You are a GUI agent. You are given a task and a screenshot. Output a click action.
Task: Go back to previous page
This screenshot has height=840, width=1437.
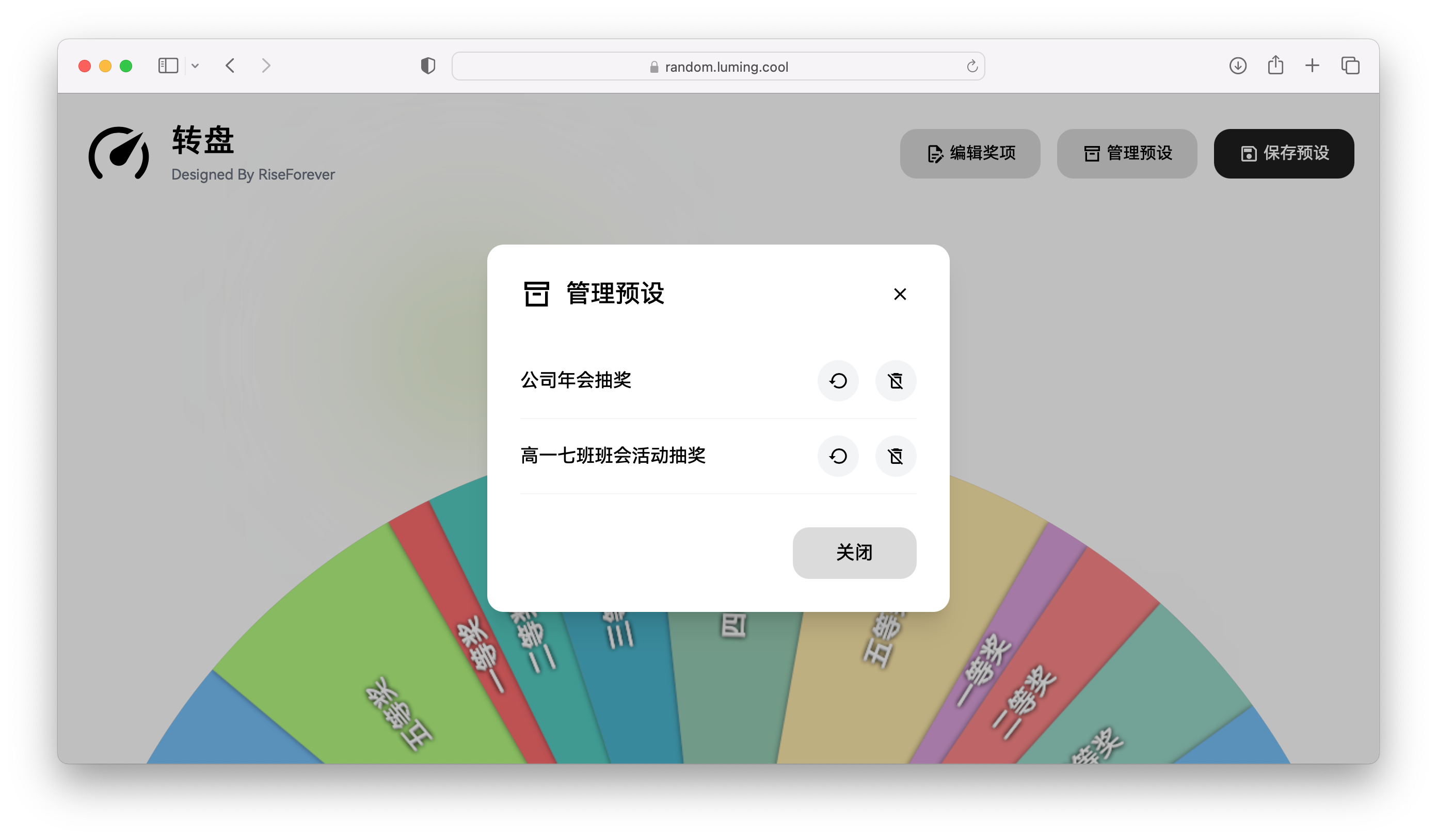(x=230, y=66)
